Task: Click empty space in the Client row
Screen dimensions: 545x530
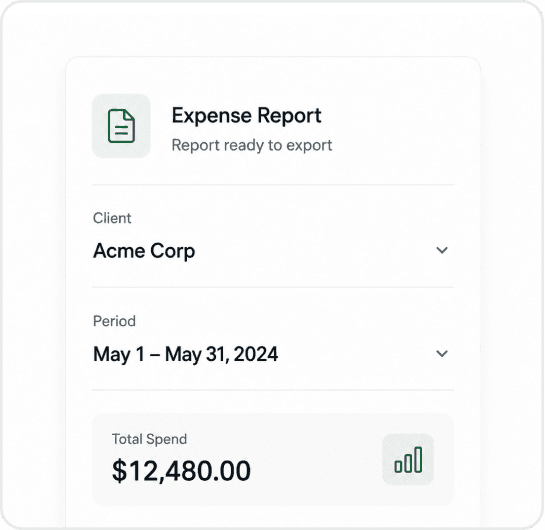Action: coord(313,250)
